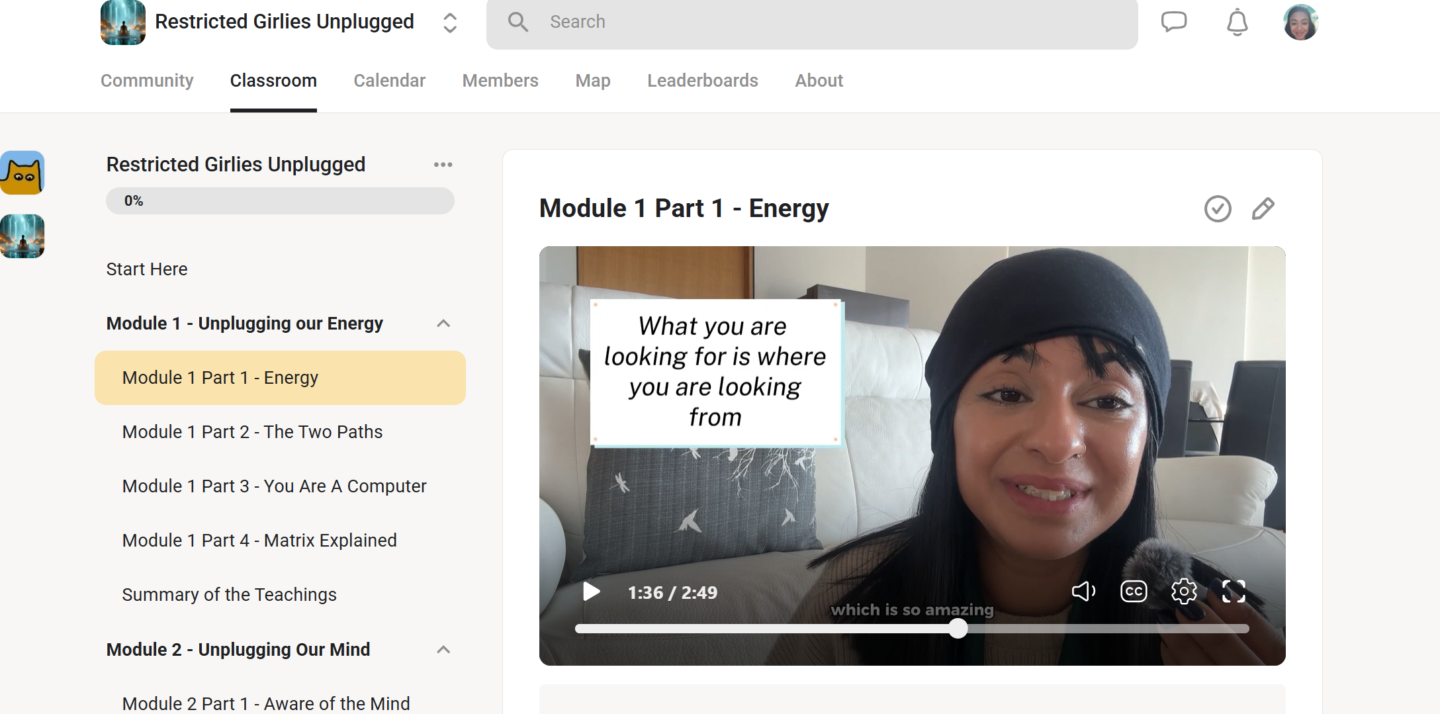1440x714 pixels.
Task: Click the video frame
Action: [x=912, y=456]
